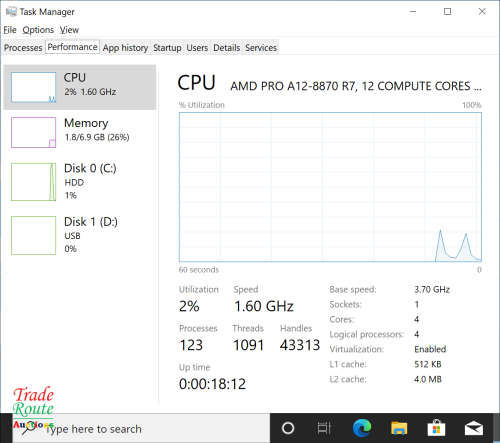The width and height of the screenshot is (500, 443).
Task: Select the Disk 1 (D:) label
Action: coord(91,222)
